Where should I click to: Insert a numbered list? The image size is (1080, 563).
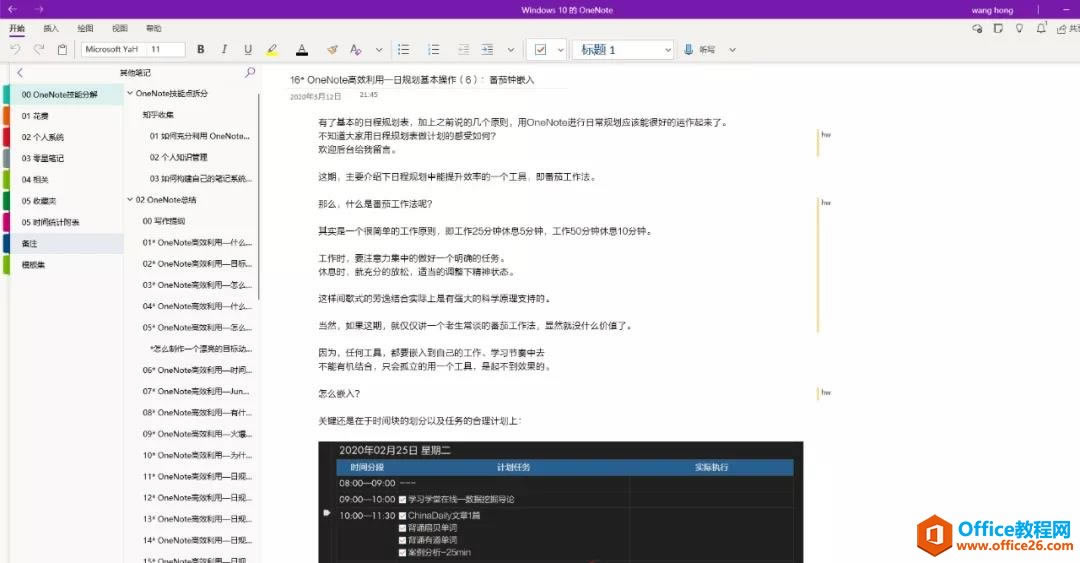click(433, 50)
